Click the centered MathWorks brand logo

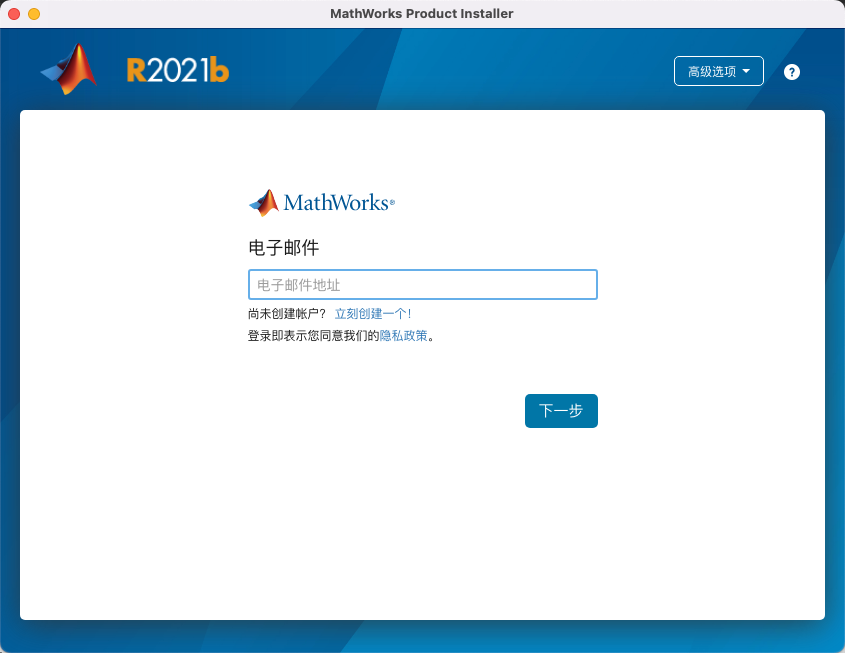(321, 202)
